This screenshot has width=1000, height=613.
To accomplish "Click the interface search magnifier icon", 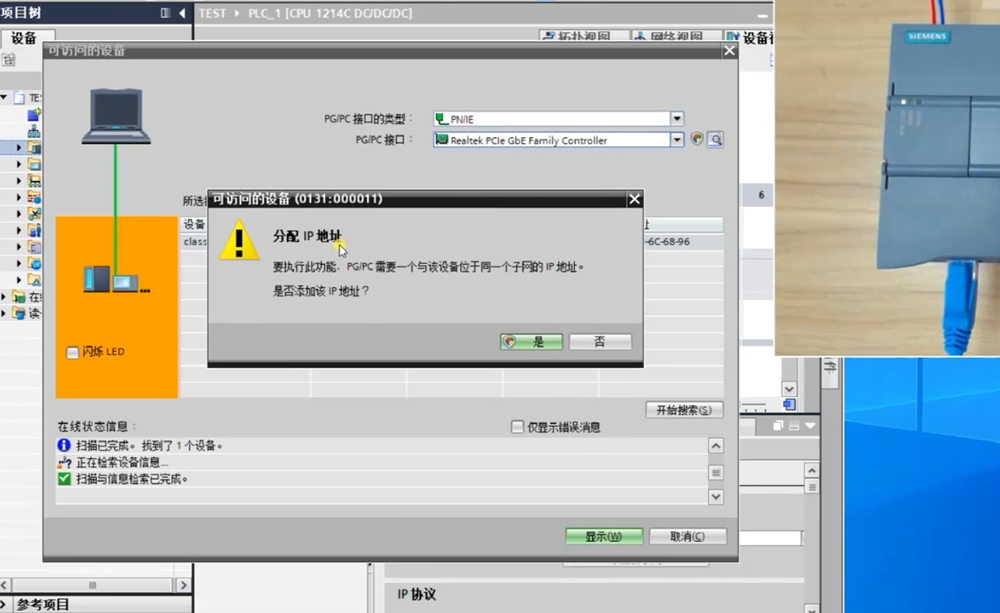I will [715, 140].
